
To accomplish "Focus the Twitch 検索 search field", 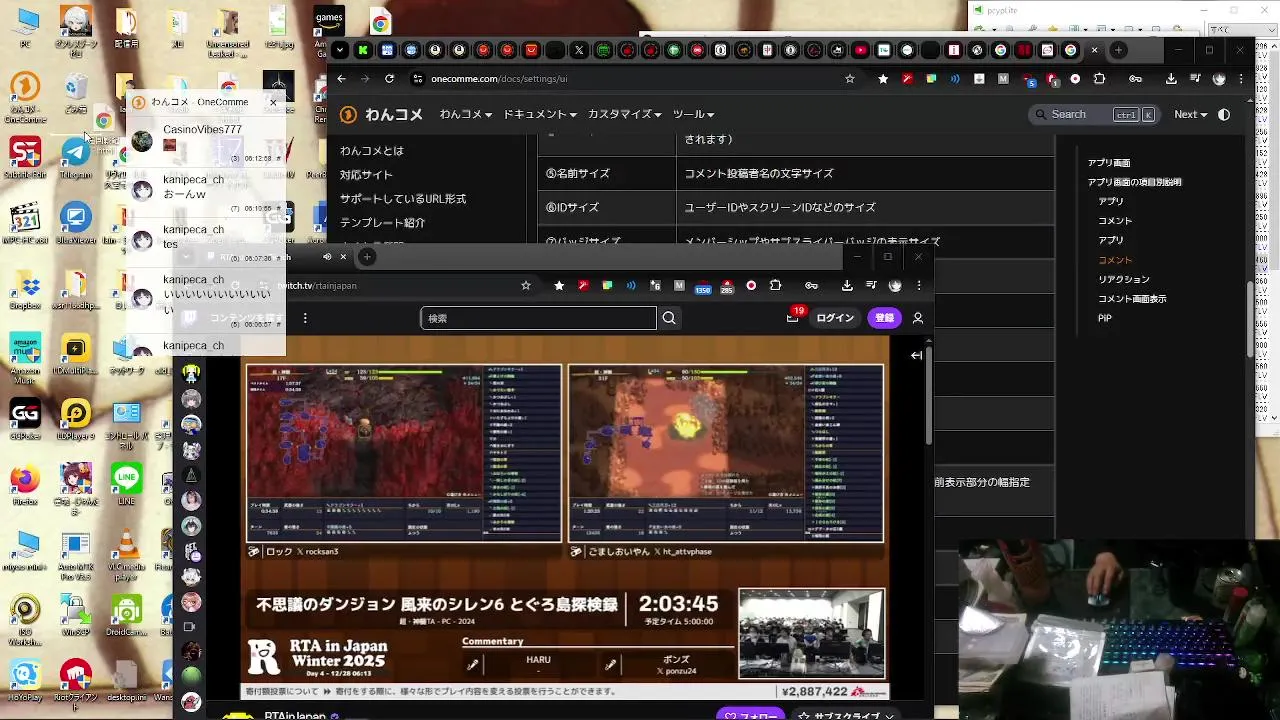I will (x=538, y=318).
